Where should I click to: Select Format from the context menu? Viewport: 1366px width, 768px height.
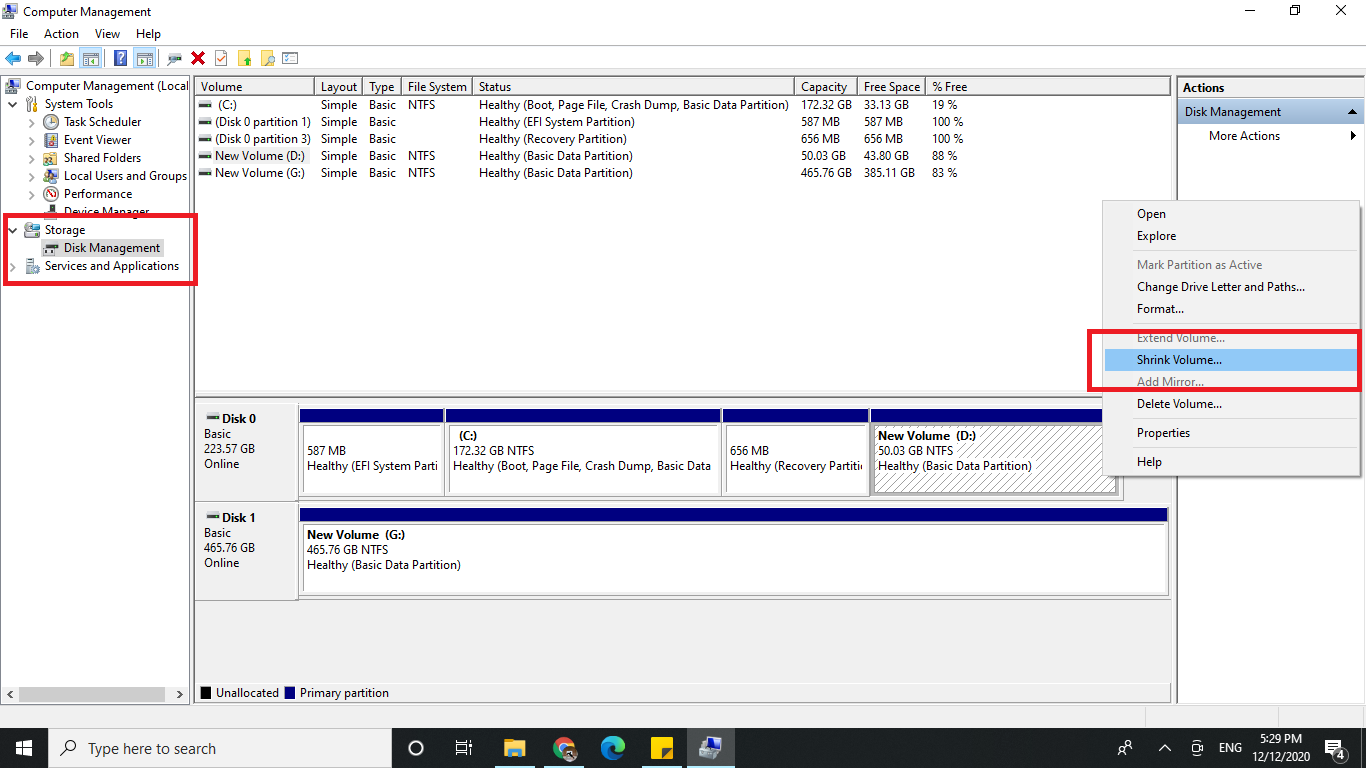coord(1231,309)
